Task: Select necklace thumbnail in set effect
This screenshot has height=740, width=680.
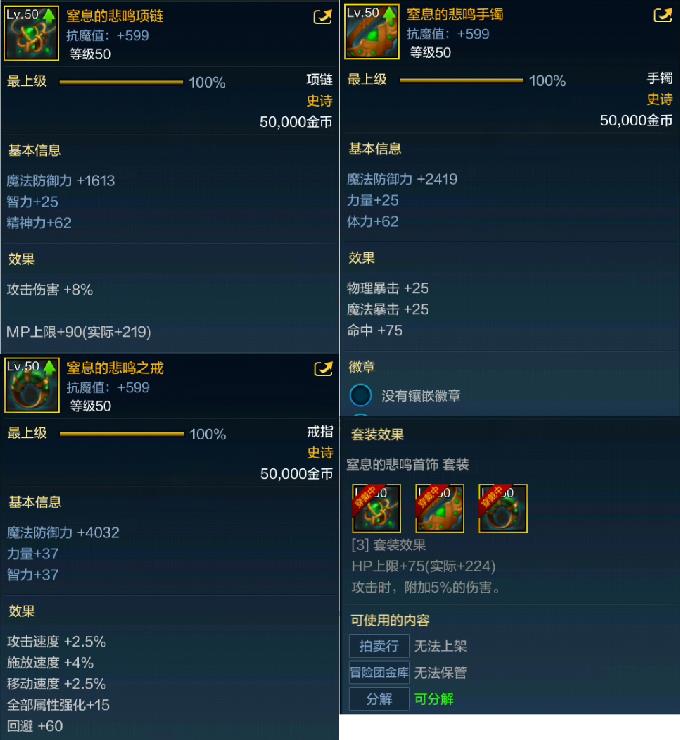Action: click(x=377, y=509)
